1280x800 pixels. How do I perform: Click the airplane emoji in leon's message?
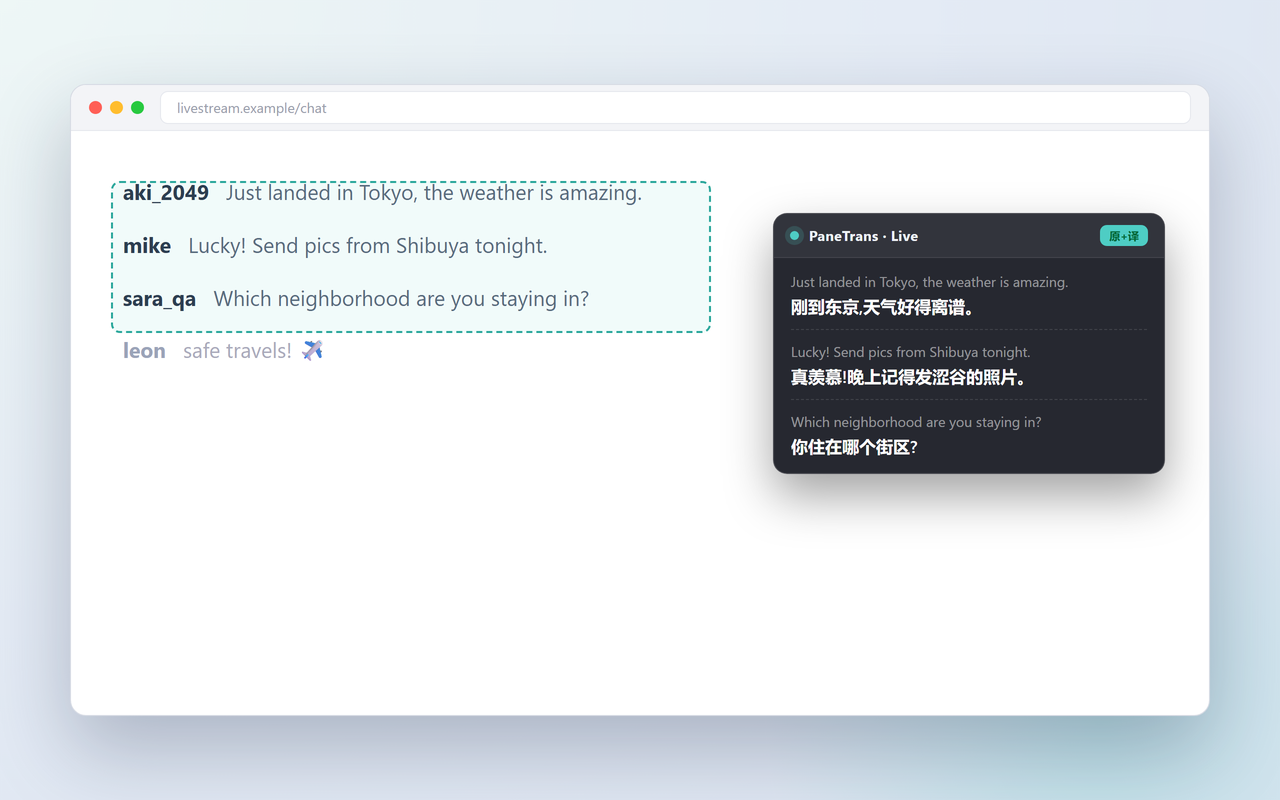tap(312, 350)
